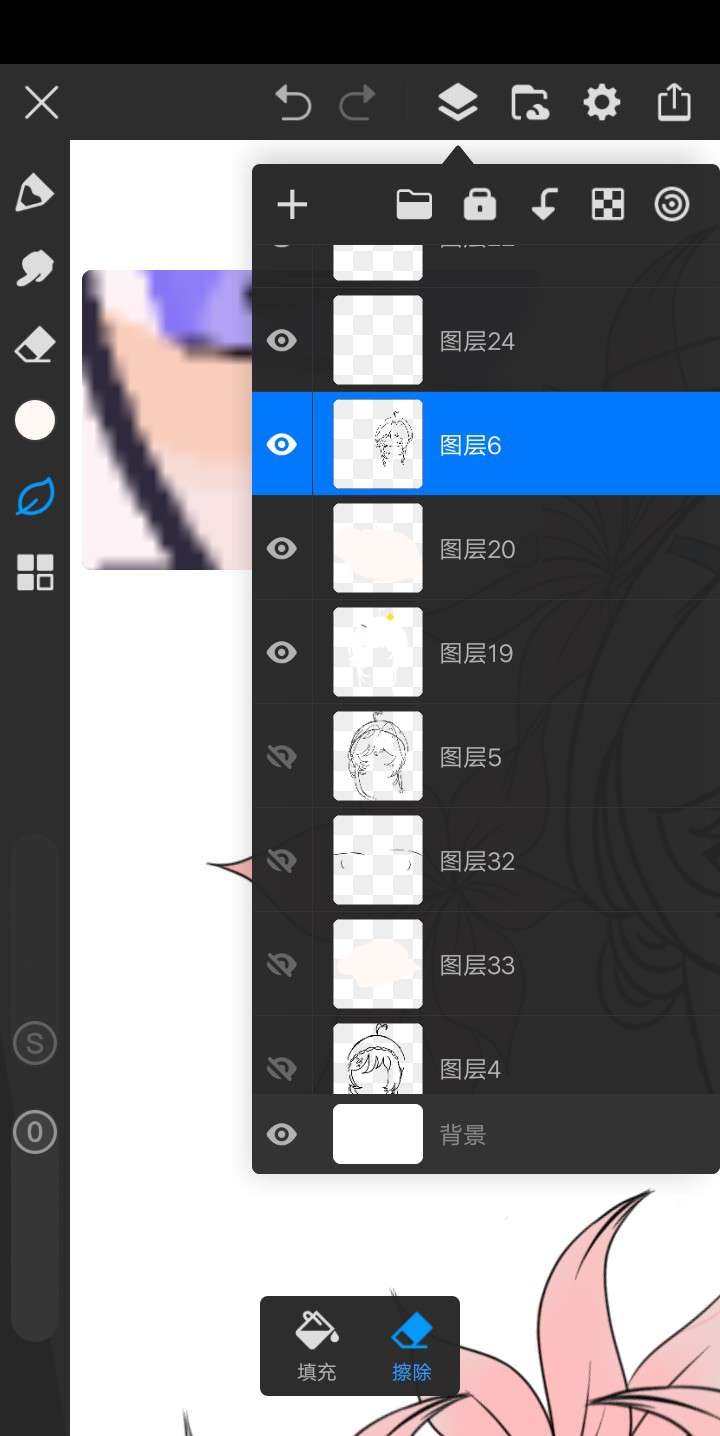Create a new layer folder
The height and width of the screenshot is (1436, 720).
point(414,205)
